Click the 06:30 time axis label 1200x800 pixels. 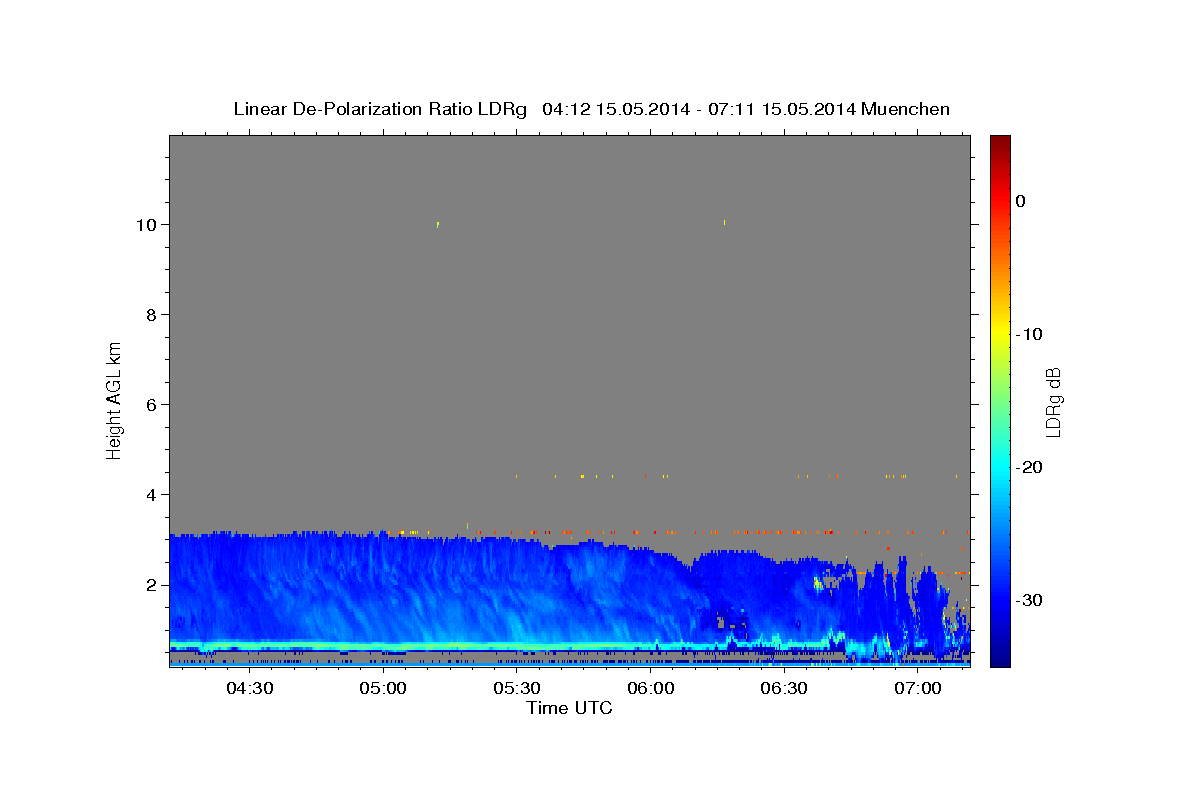point(784,688)
